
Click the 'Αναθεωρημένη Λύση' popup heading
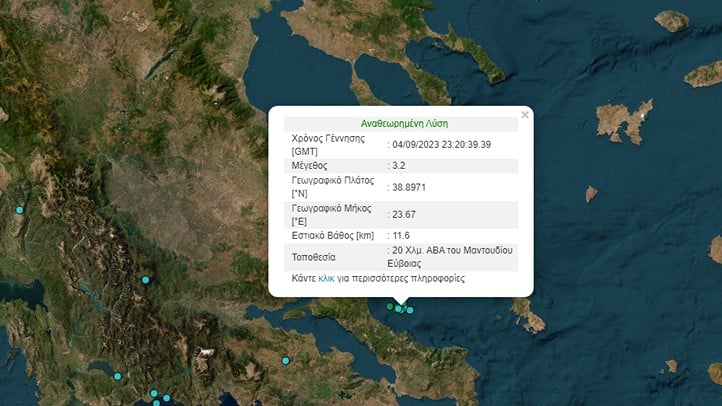pos(404,123)
